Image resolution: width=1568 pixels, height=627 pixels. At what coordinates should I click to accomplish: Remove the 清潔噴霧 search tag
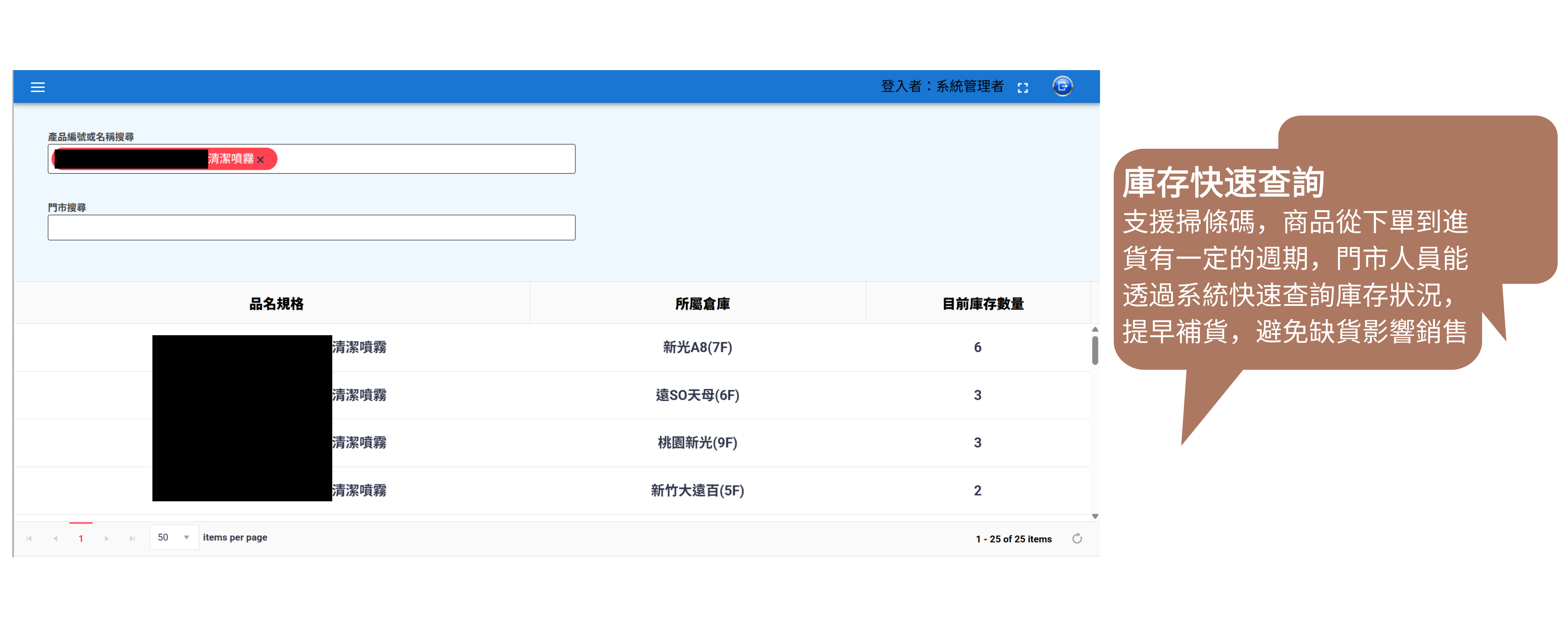tap(260, 160)
